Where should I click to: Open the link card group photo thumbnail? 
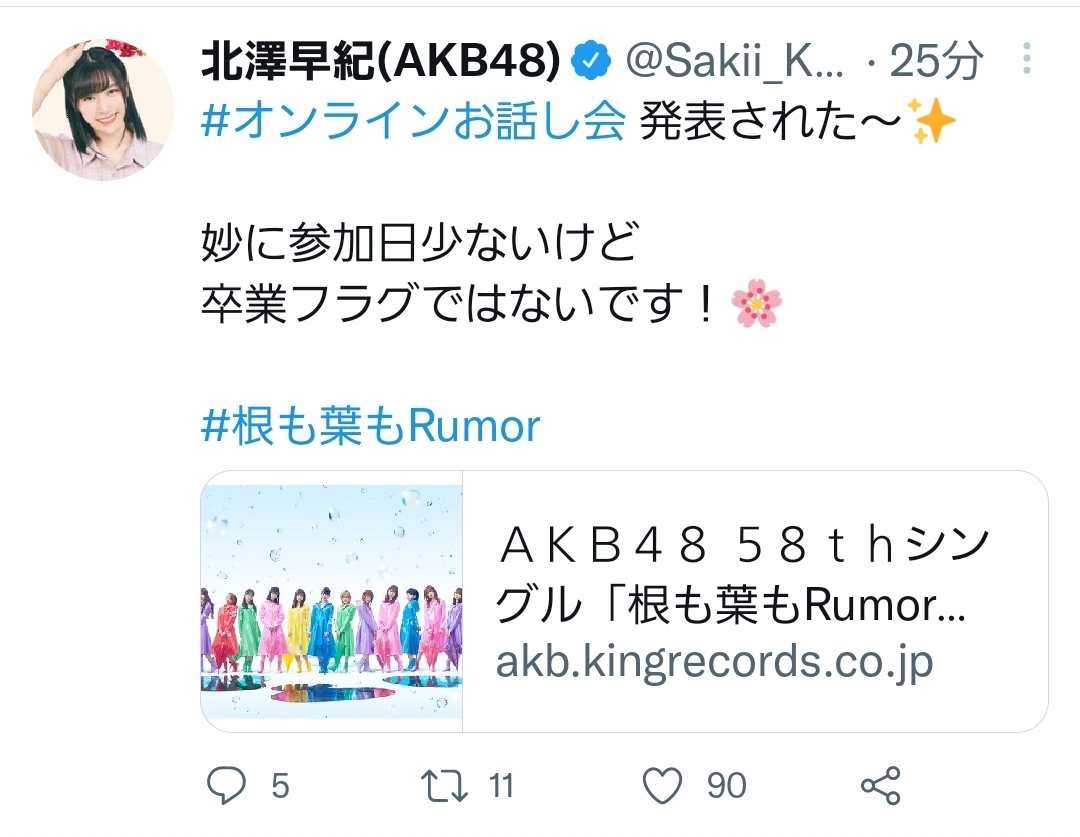tap(331, 601)
